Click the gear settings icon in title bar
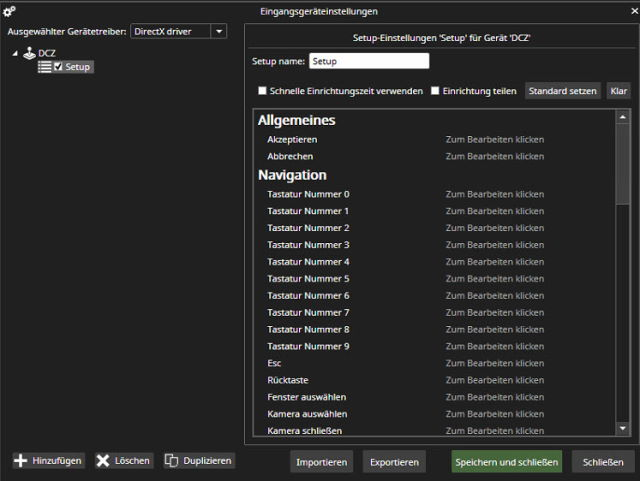The height and width of the screenshot is (481, 640). tap(10, 11)
